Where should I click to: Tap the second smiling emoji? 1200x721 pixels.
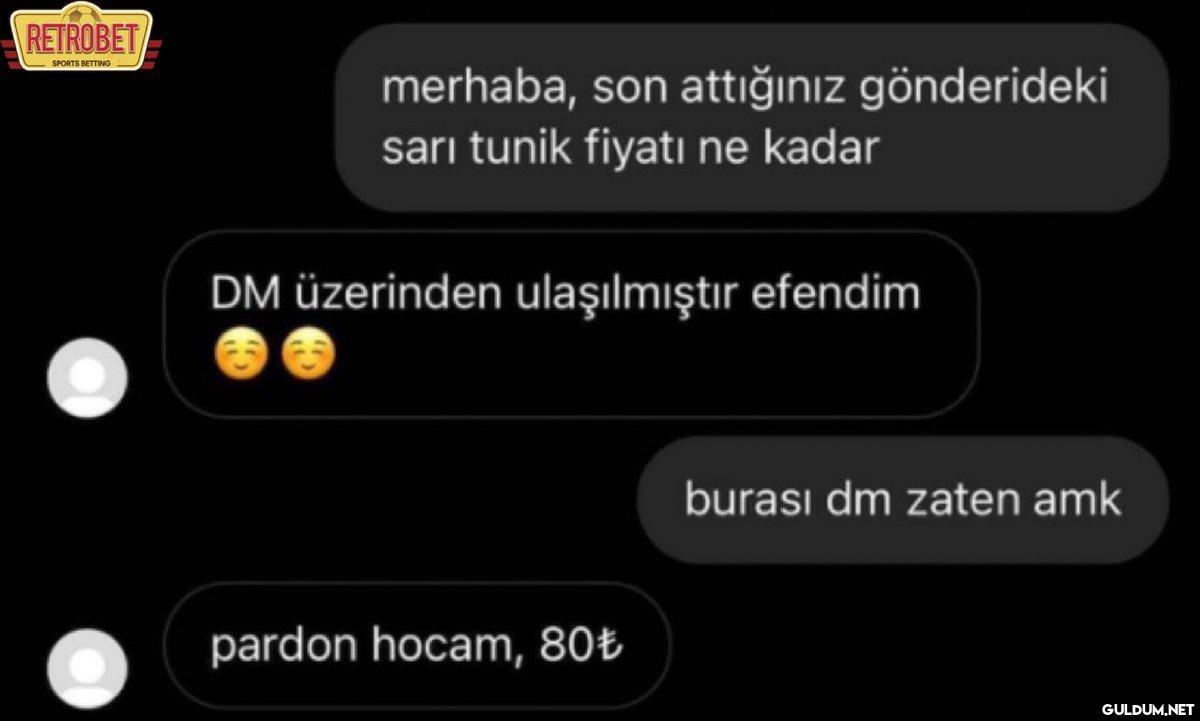pos(309,357)
